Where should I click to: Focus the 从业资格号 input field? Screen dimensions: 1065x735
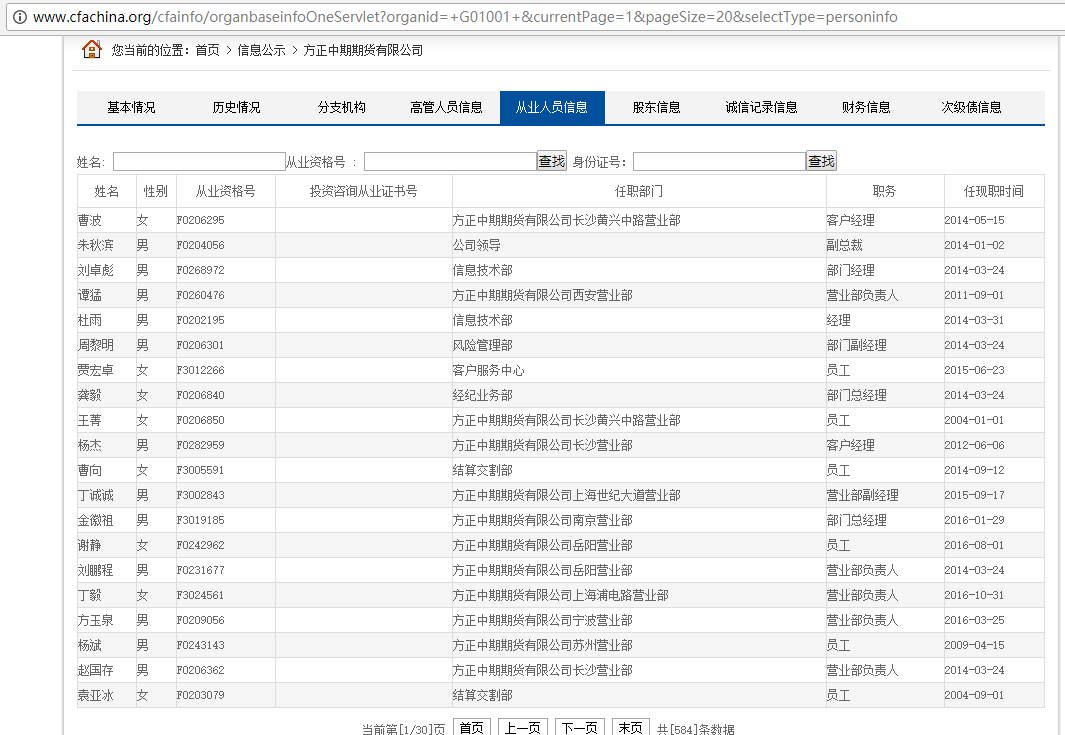click(450, 162)
